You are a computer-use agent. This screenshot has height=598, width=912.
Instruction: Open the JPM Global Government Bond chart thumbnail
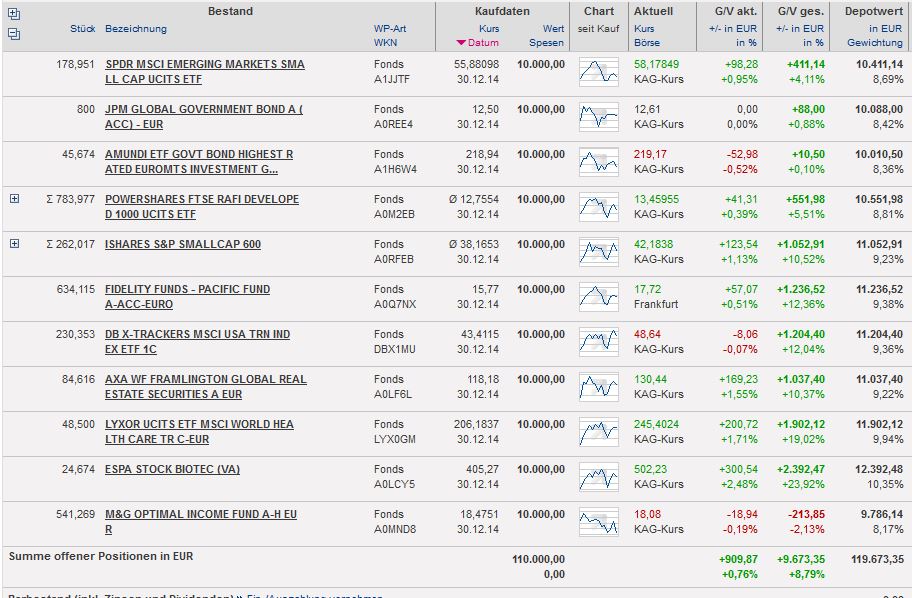pos(598,117)
